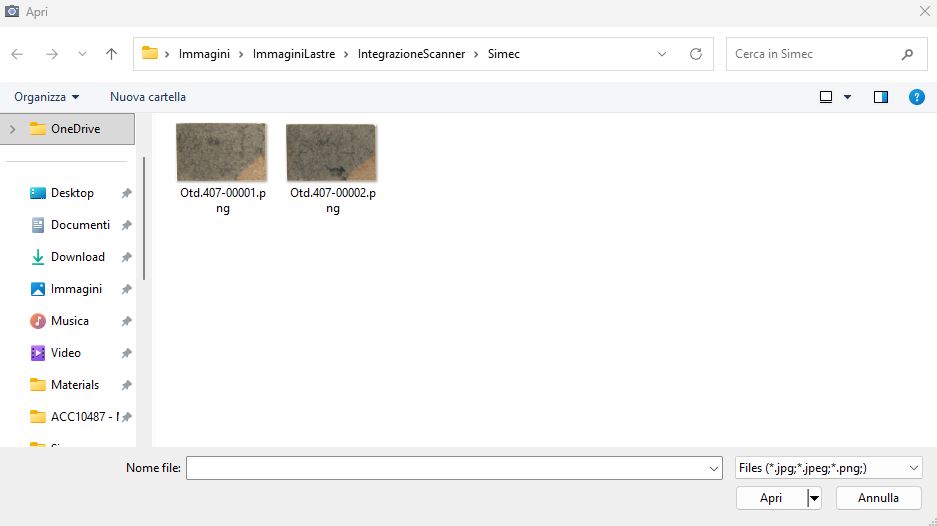Click the search magnifier icon
This screenshot has width=937, height=526.
(x=907, y=54)
